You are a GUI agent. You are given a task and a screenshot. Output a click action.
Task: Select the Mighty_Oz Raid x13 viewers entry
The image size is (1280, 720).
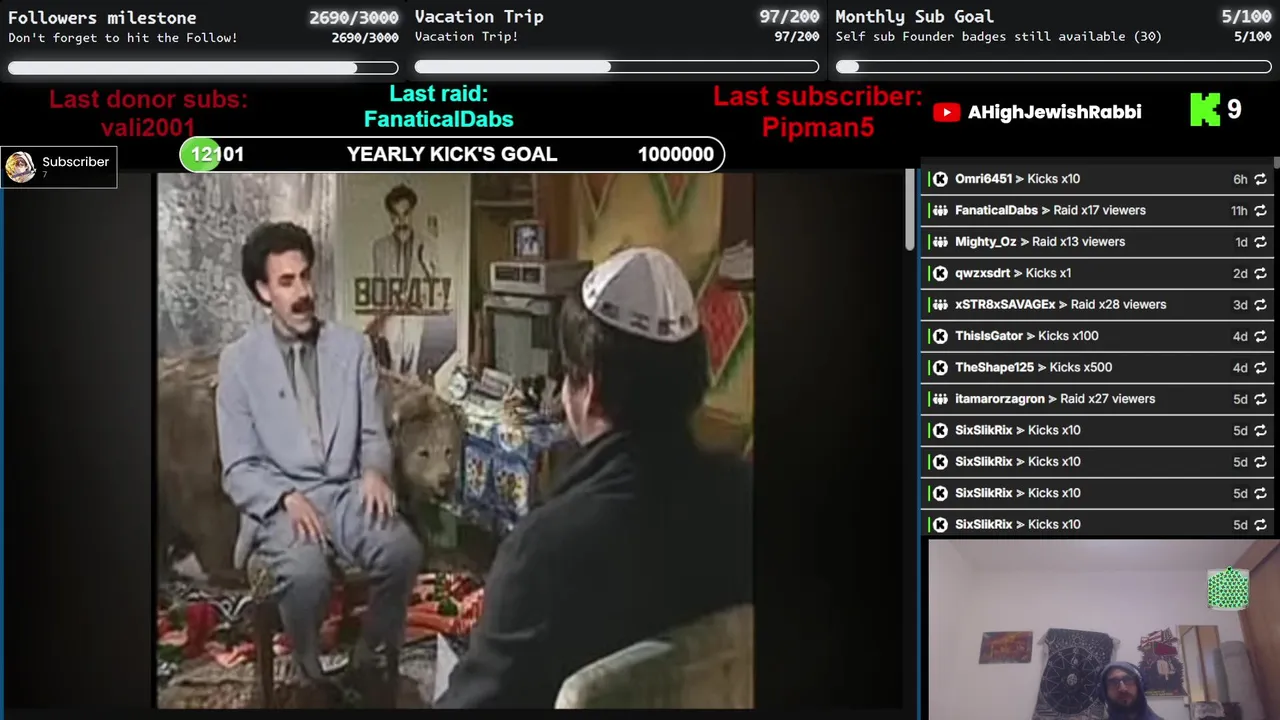(1098, 242)
